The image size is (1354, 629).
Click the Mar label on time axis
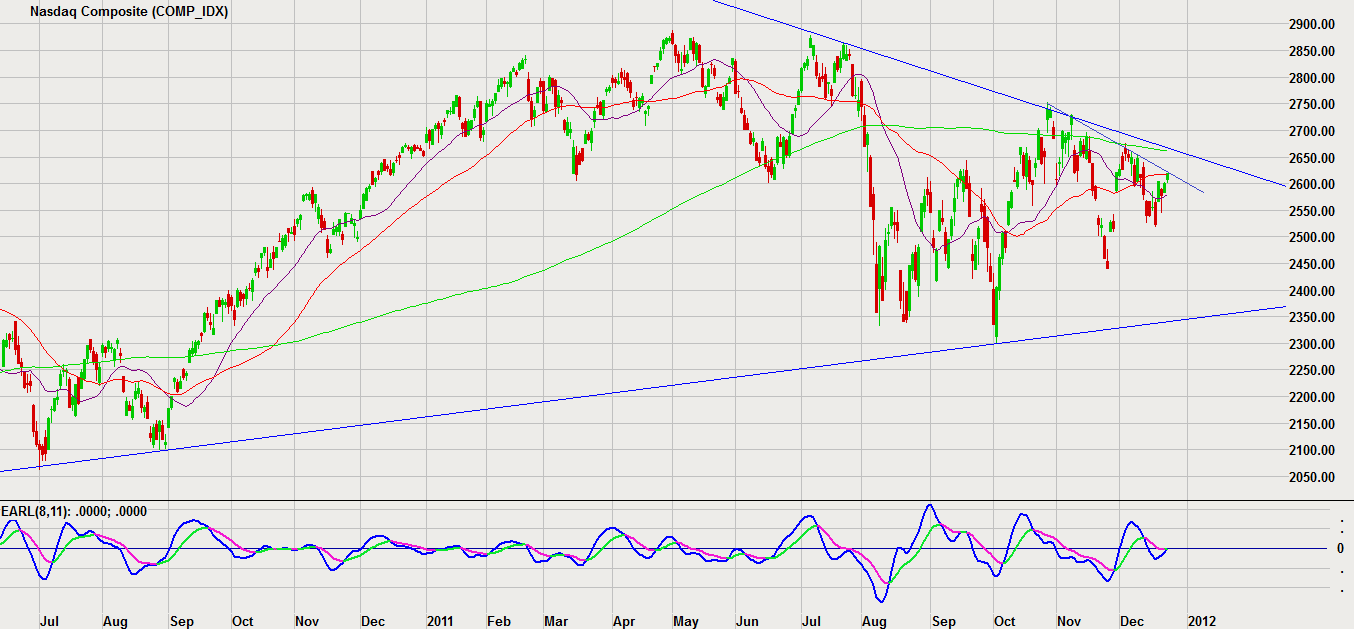pos(556,621)
